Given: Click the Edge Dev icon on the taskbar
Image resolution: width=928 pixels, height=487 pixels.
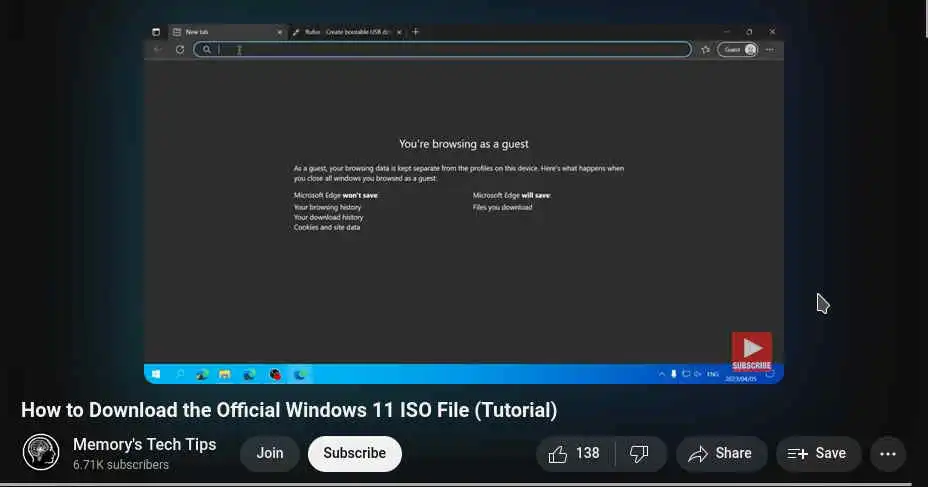Looking at the screenshot, I should pyautogui.click(x=202, y=374).
